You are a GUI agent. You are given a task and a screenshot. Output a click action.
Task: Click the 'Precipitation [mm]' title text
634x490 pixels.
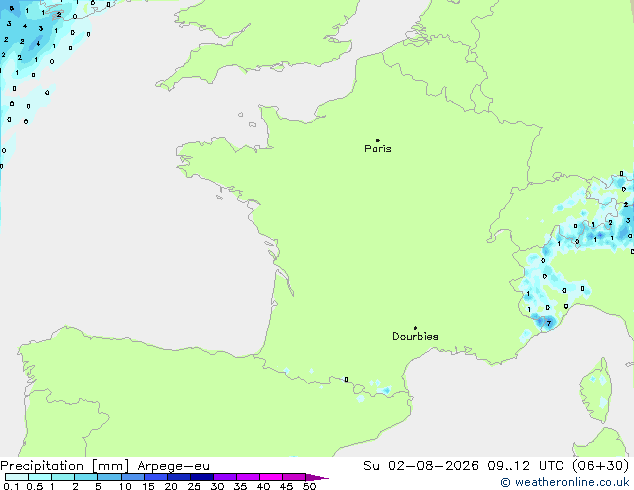[65, 466]
